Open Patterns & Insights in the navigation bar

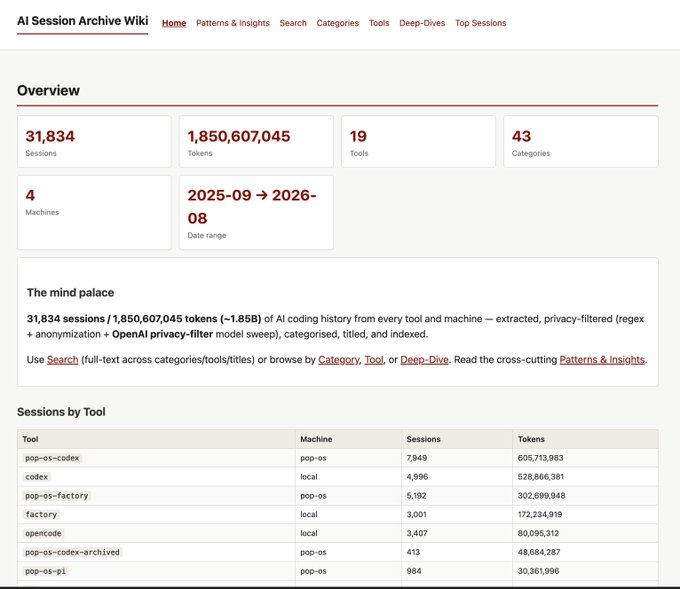(x=233, y=23)
